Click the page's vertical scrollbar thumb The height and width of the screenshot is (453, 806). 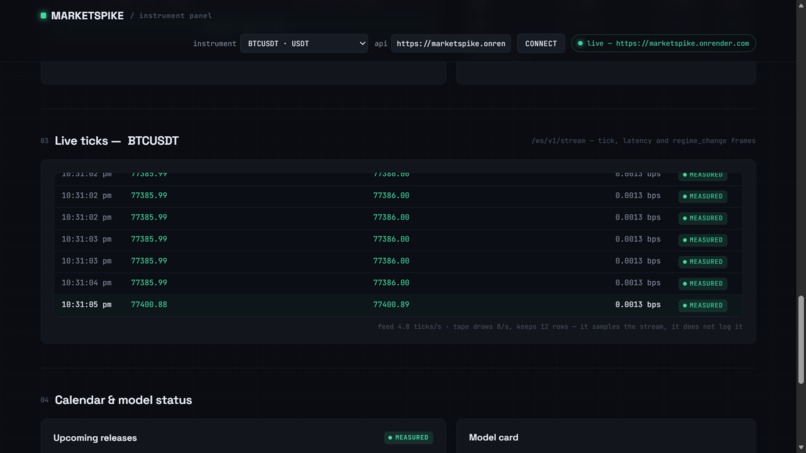[x=801, y=339]
